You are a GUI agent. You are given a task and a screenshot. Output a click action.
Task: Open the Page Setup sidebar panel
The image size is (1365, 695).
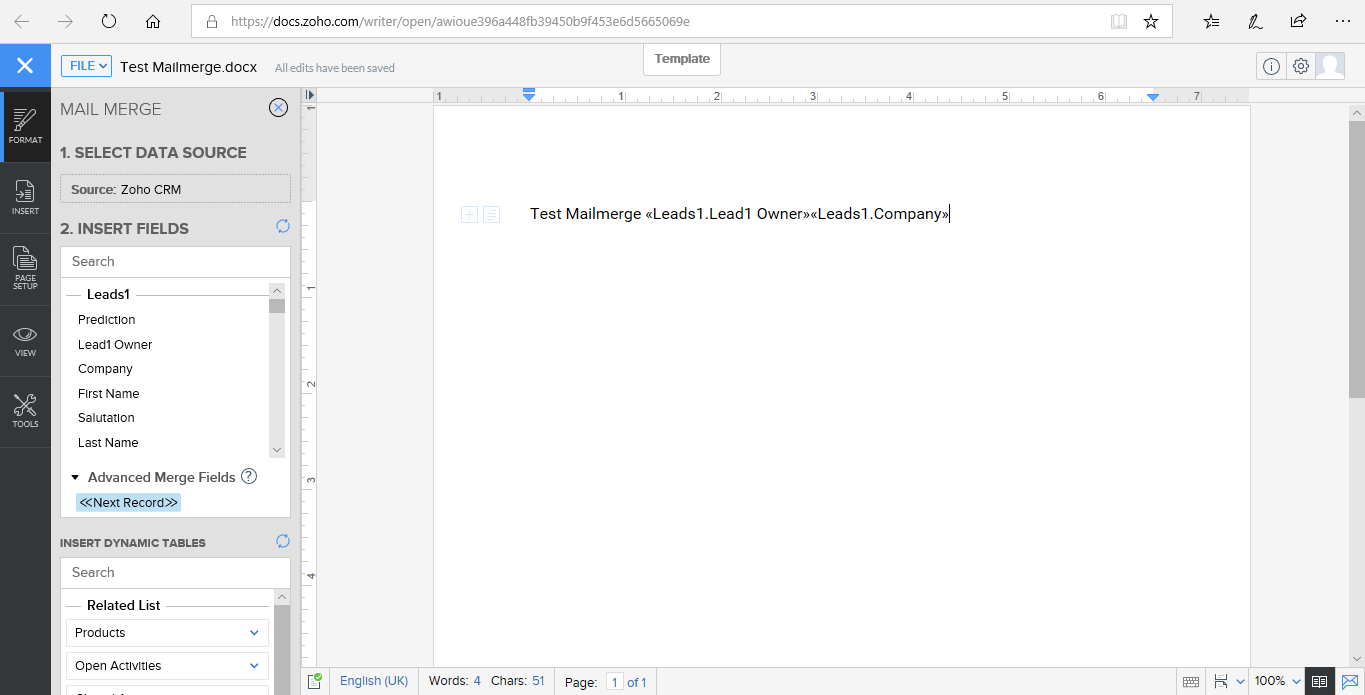tap(25, 268)
